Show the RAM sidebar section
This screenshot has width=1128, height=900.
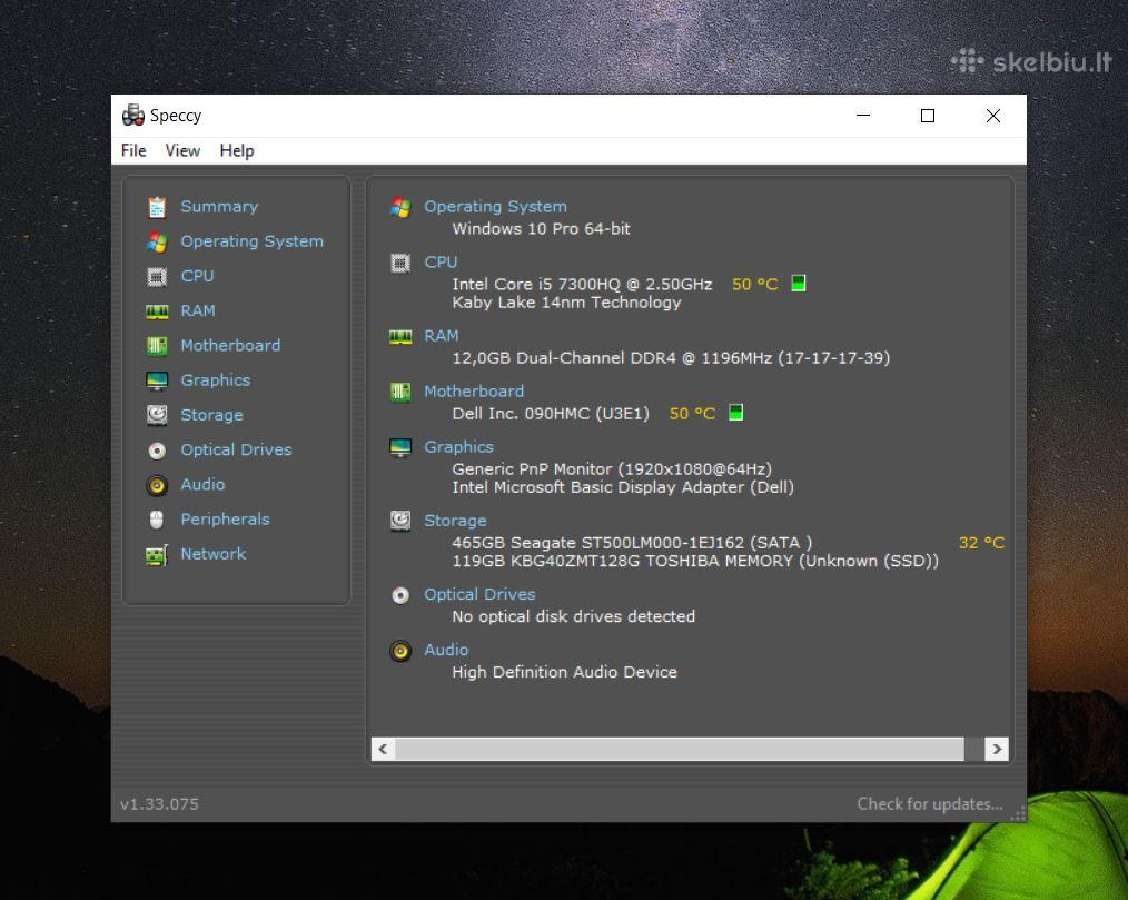coord(198,311)
